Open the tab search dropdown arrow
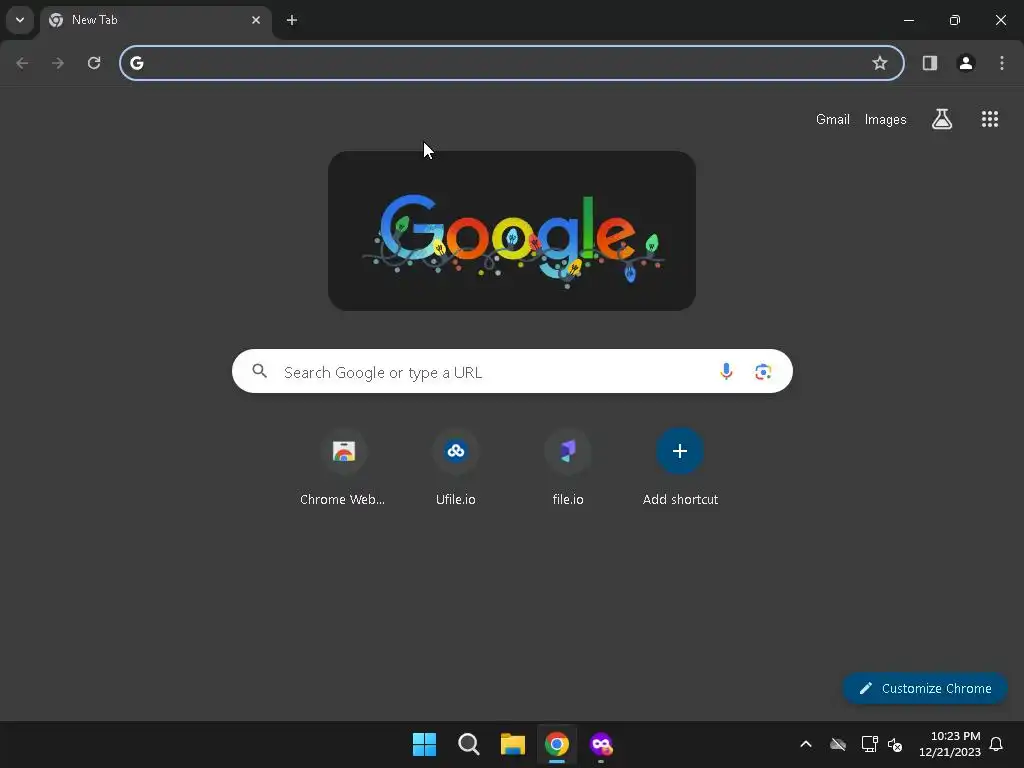Viewport: 1024px width, 768px height. point(20,20)
